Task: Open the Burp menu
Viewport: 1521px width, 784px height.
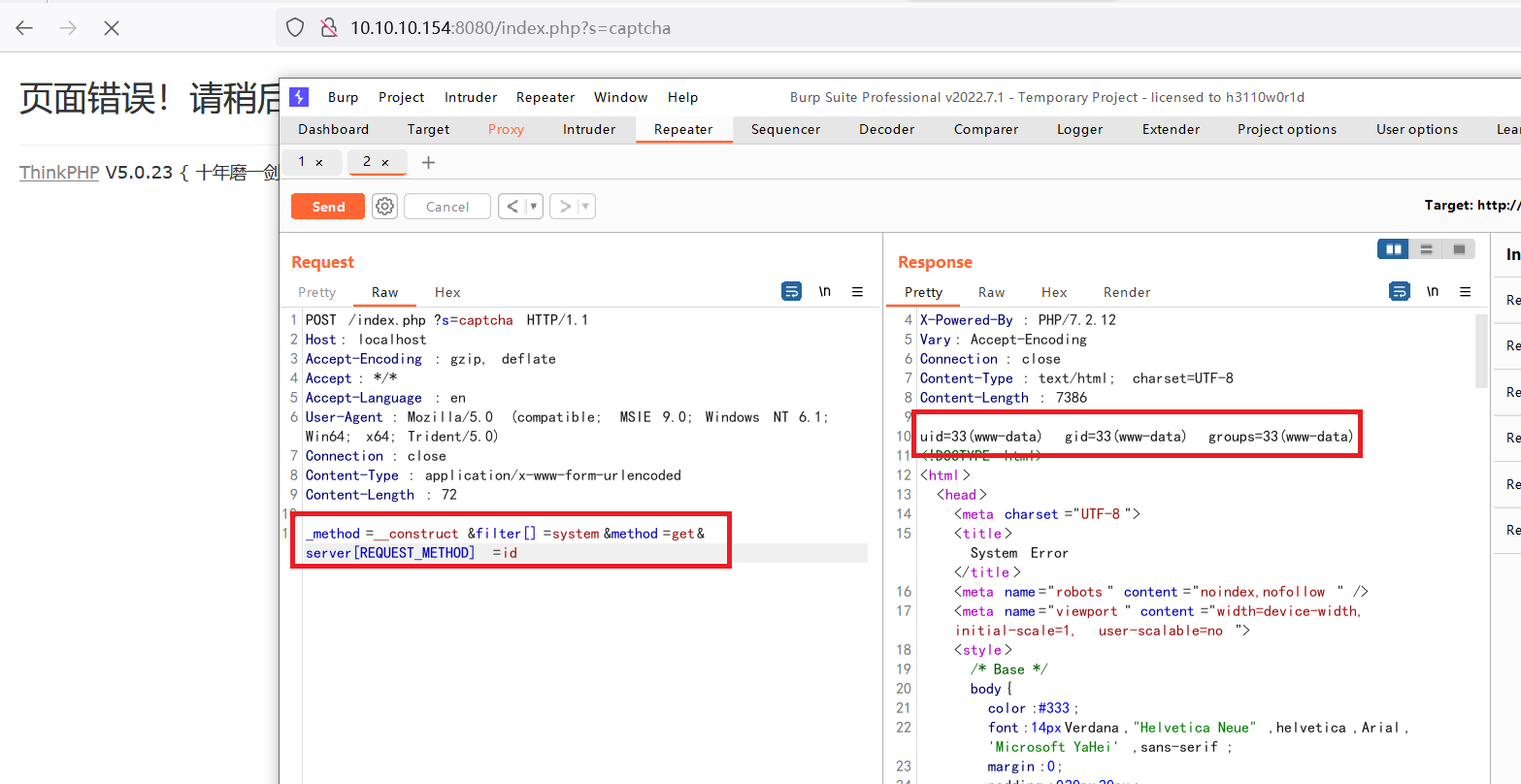Action: coord(343,97)
